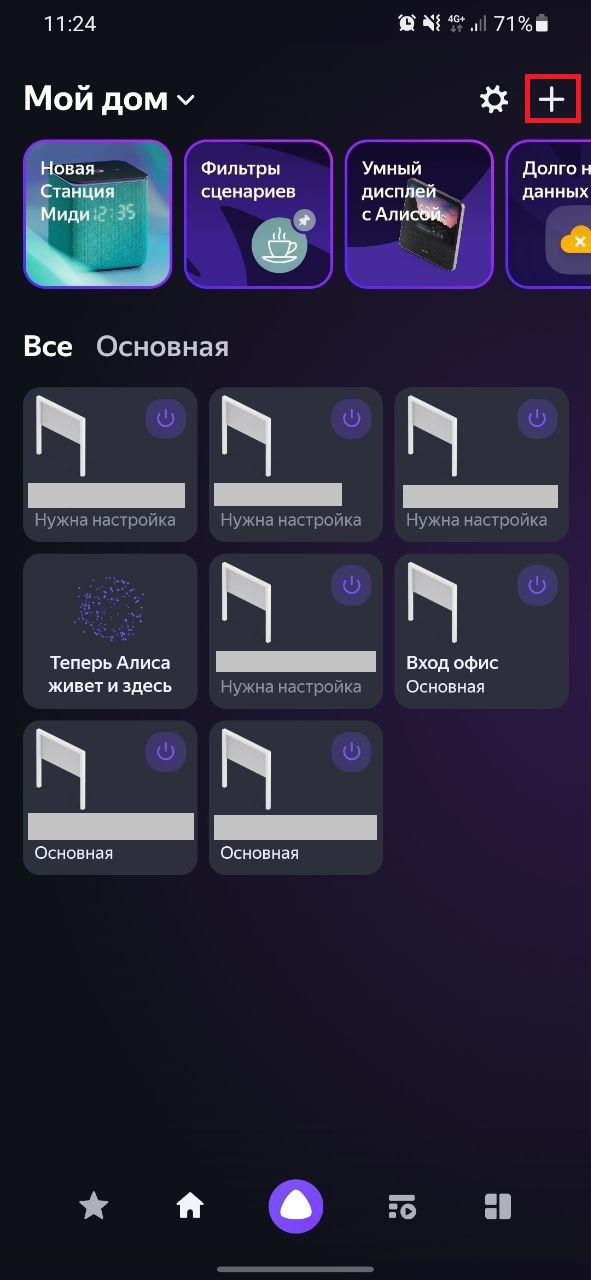Open the Новая Станция Миди promo card

click(x=98, y=214)
